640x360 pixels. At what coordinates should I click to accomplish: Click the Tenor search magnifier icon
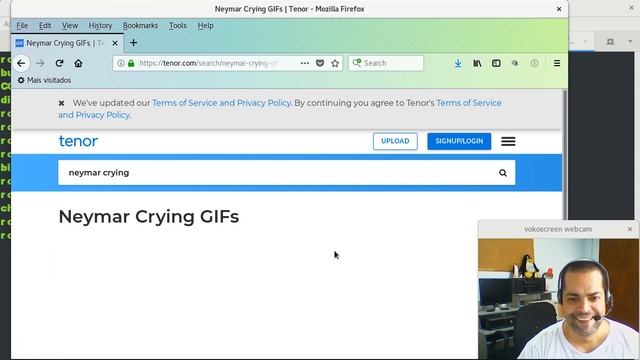click(503, 173)
